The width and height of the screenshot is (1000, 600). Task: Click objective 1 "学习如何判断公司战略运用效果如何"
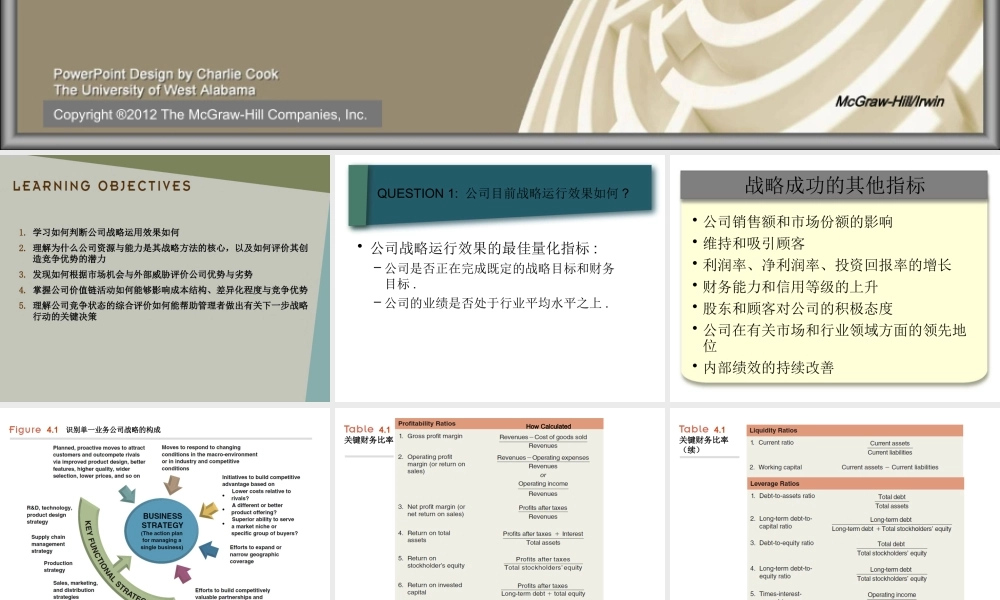106,232
